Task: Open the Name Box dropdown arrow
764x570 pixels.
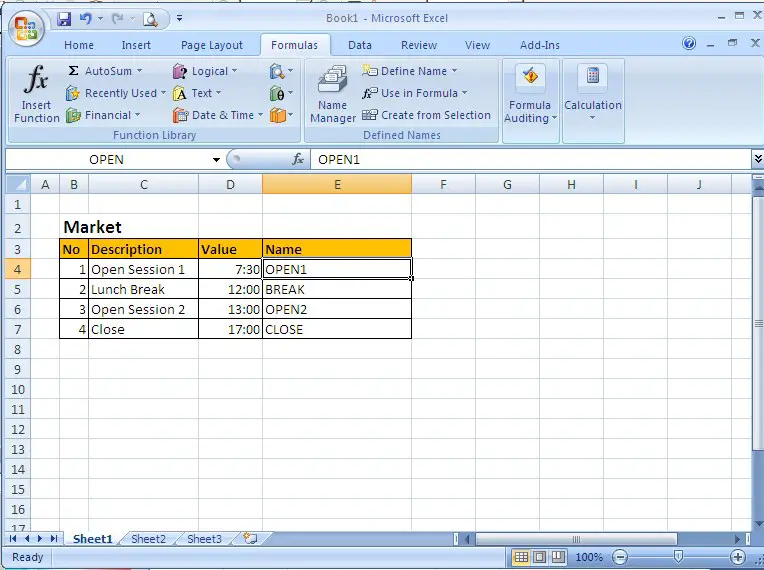Action: (x=216, y=160)
